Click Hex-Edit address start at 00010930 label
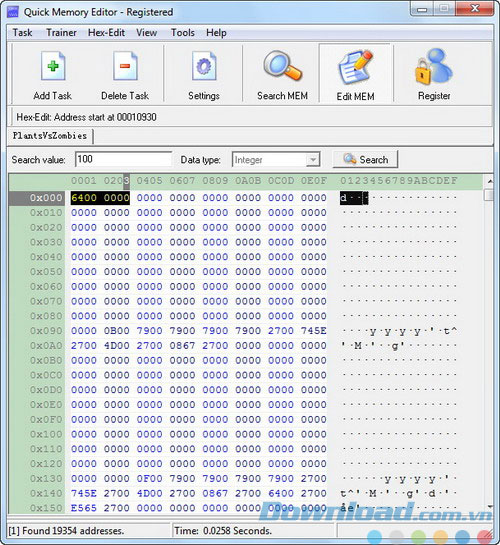The width and height of the screenshot is (500, 545). (86, 117)
